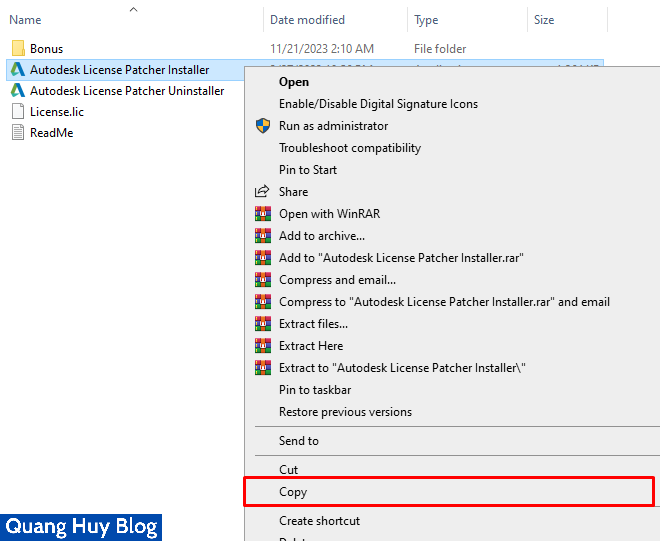
Task: Click the ReadMe text file icon
Action: [18, 133]
